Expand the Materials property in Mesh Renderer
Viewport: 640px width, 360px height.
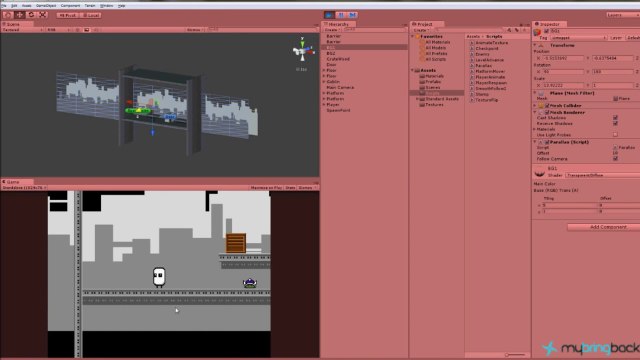click(535, 129)
